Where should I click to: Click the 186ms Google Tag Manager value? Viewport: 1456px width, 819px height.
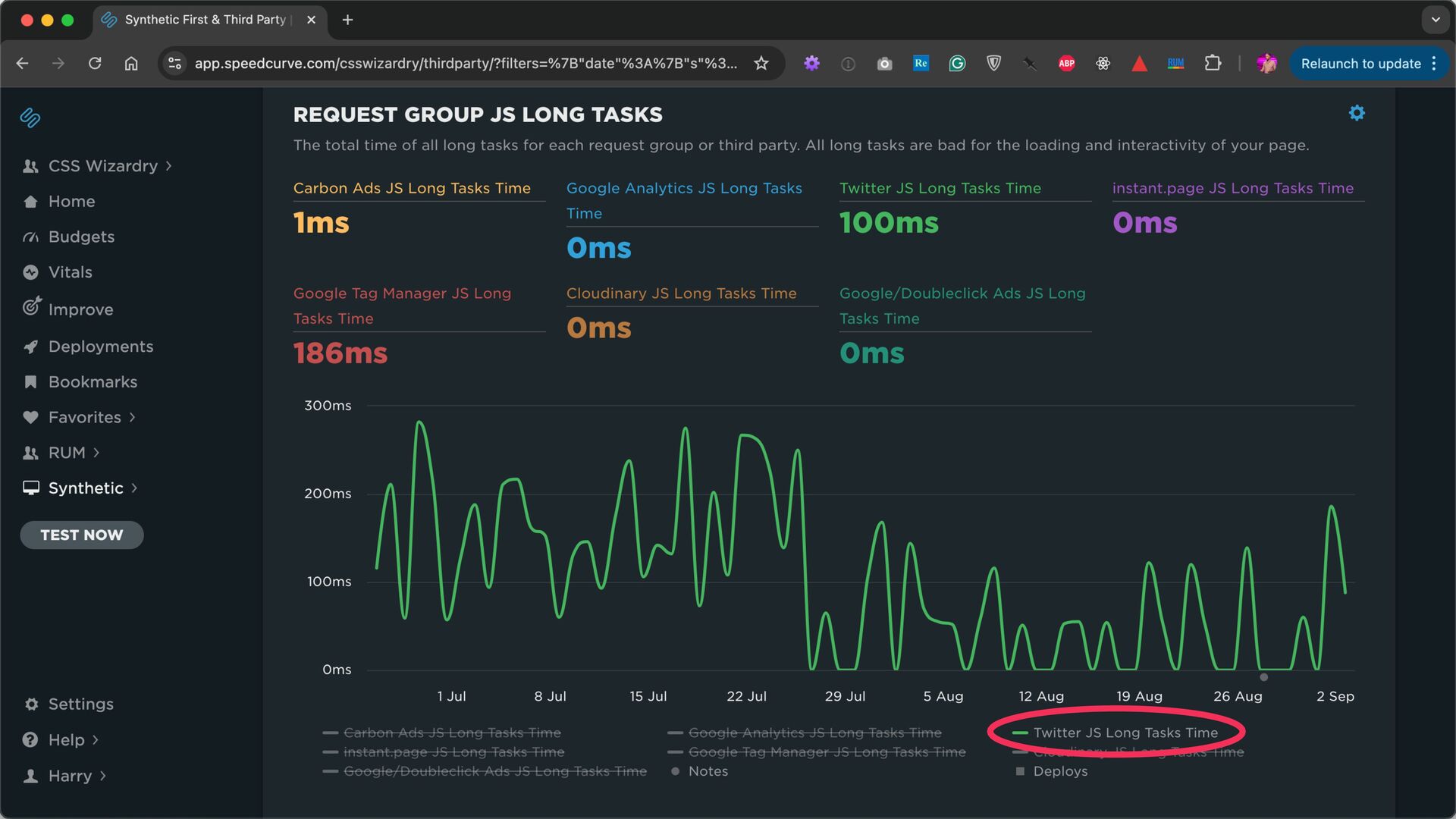point(340,353)
